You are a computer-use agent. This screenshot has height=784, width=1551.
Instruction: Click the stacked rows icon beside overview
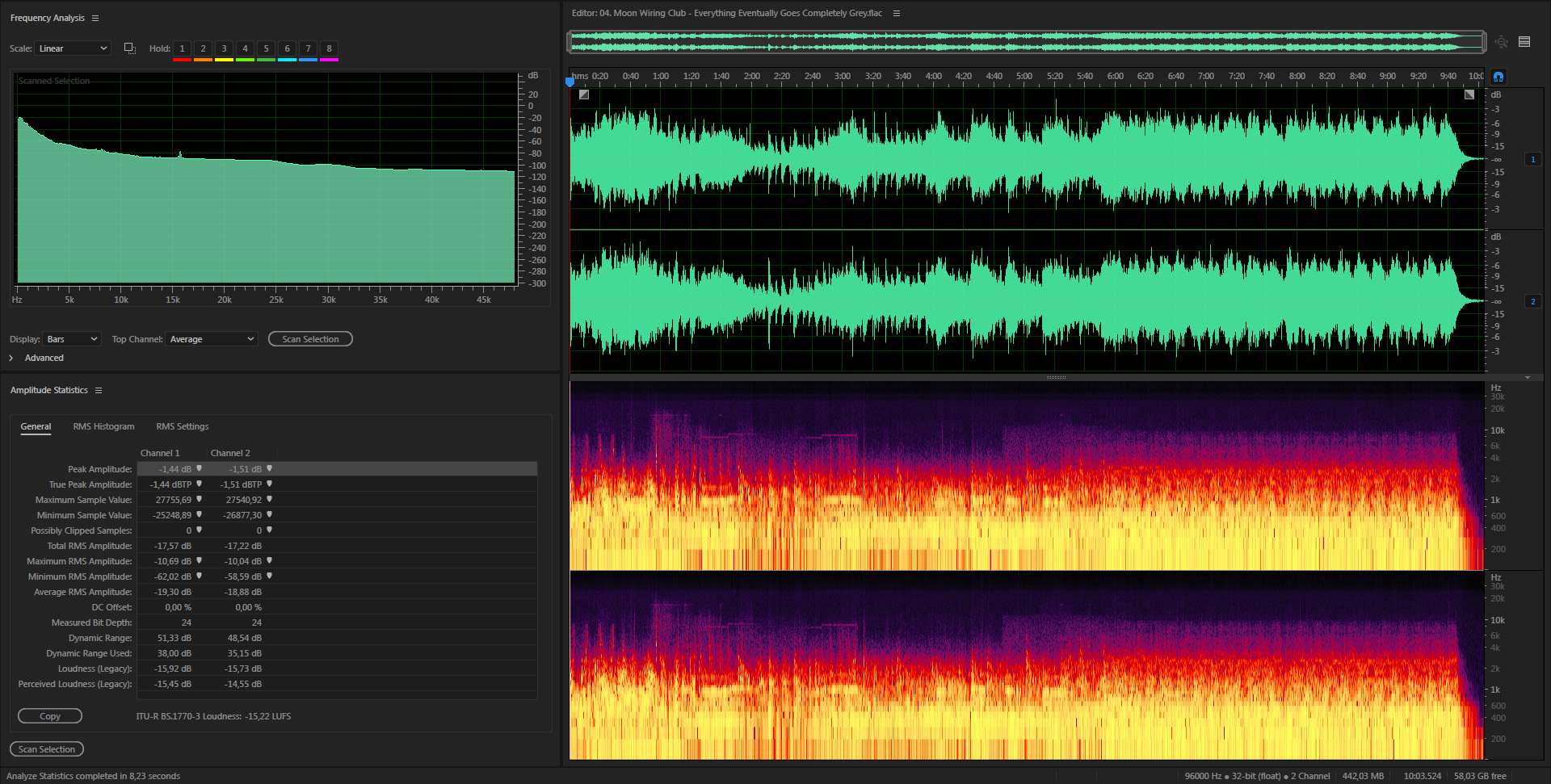[x=1524, y=42]
